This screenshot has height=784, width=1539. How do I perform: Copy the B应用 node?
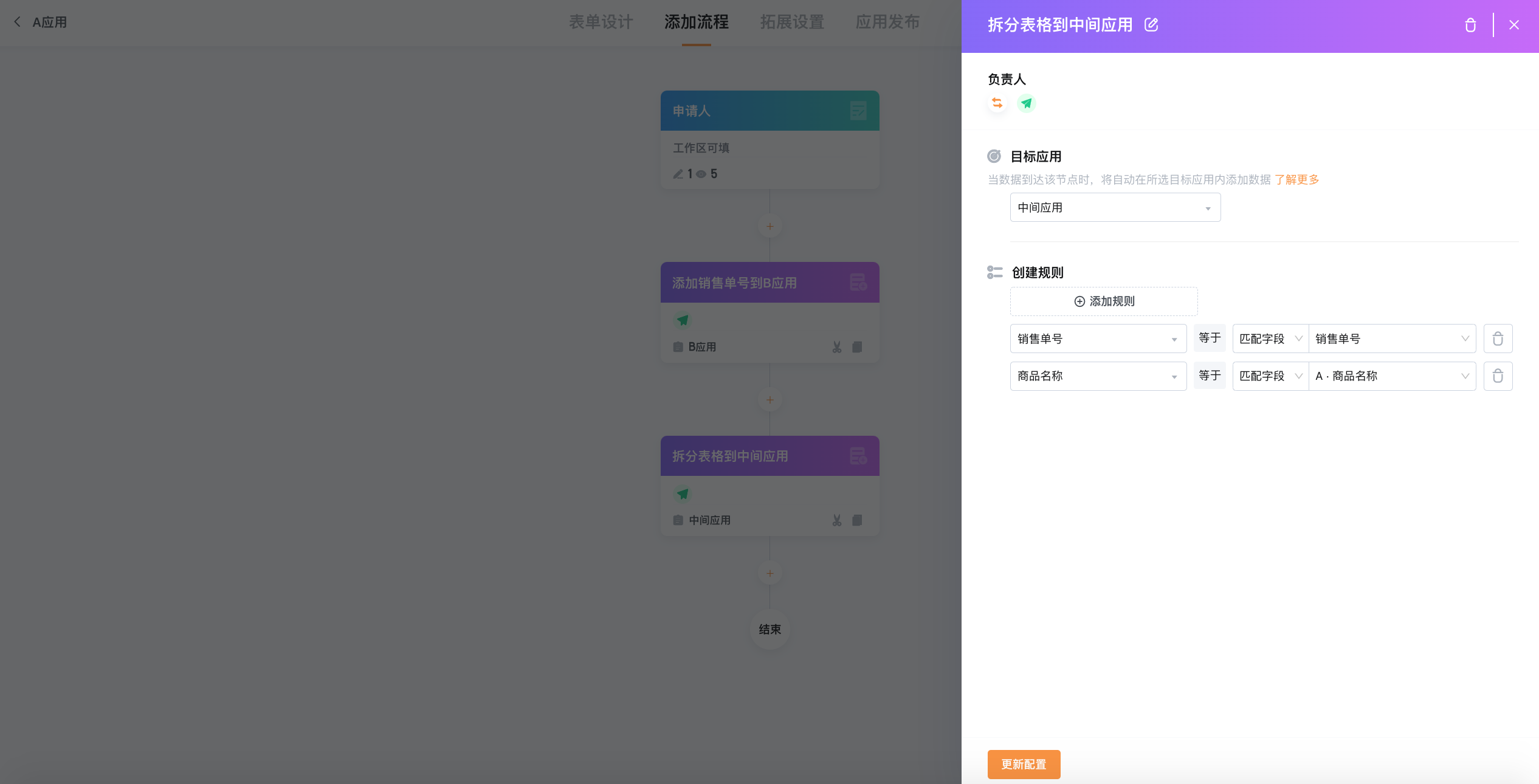[x=857, y=347]
